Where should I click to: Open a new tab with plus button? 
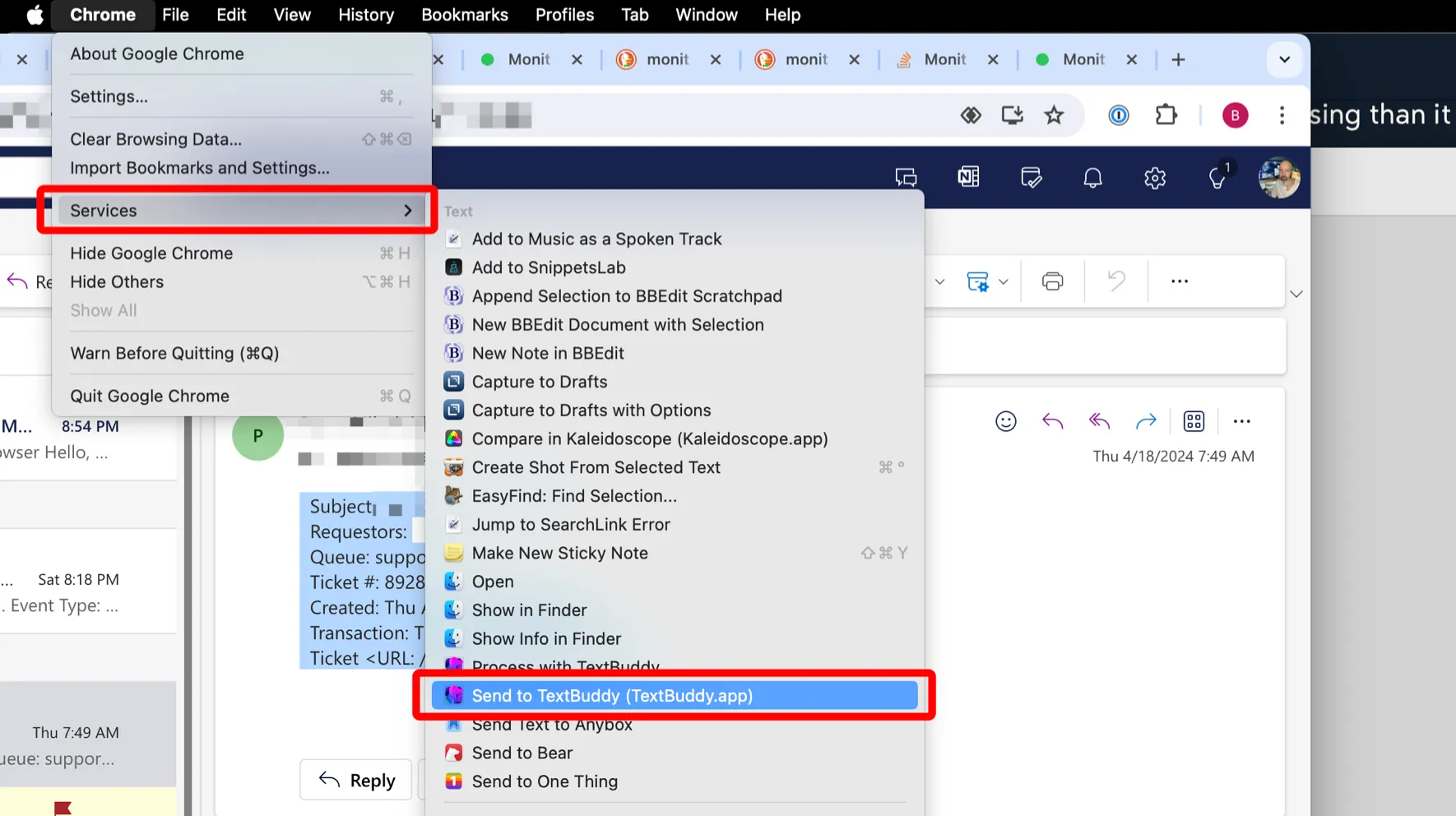(1178, 59)
